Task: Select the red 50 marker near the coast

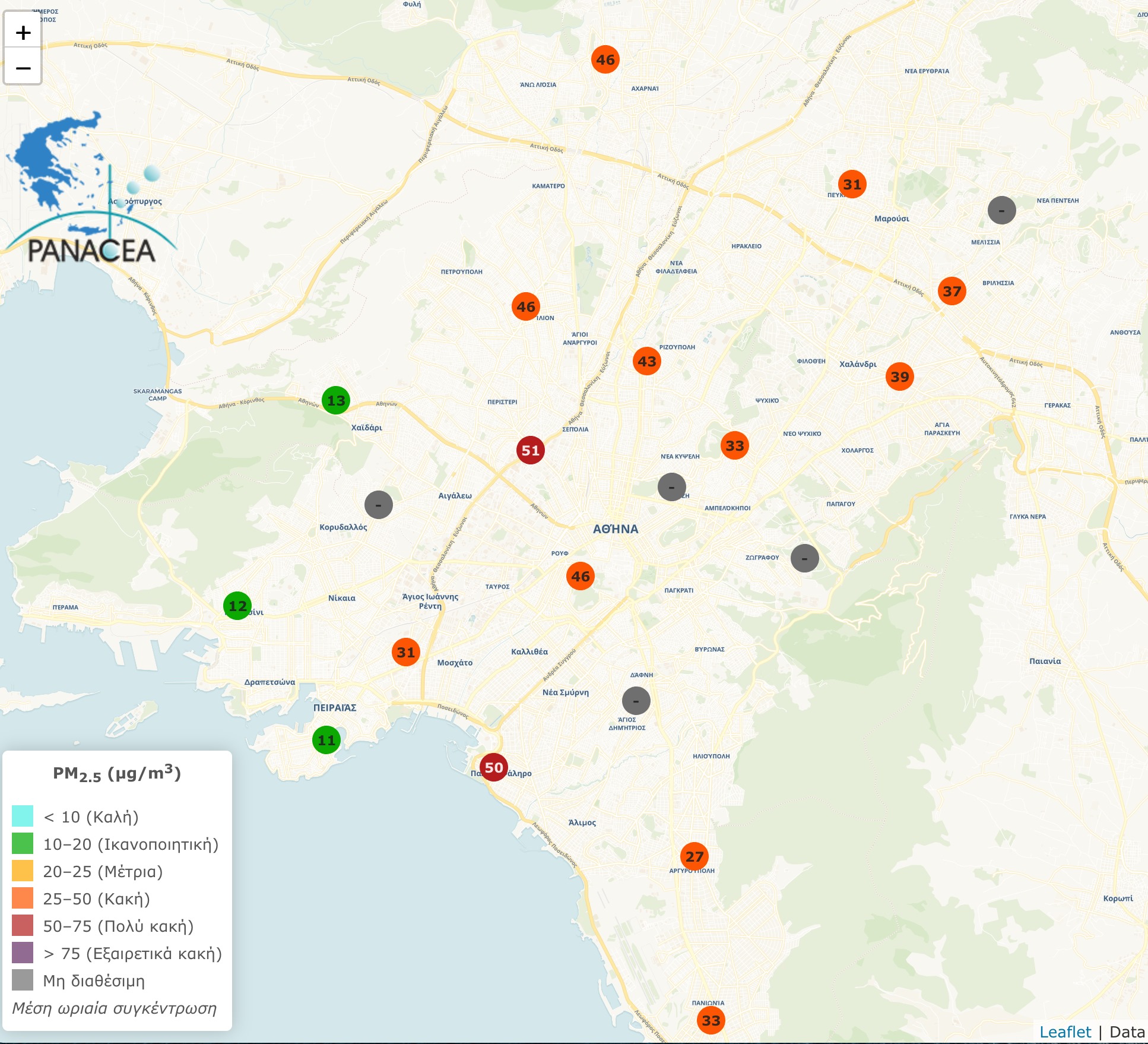Action: tap(493, 767)
